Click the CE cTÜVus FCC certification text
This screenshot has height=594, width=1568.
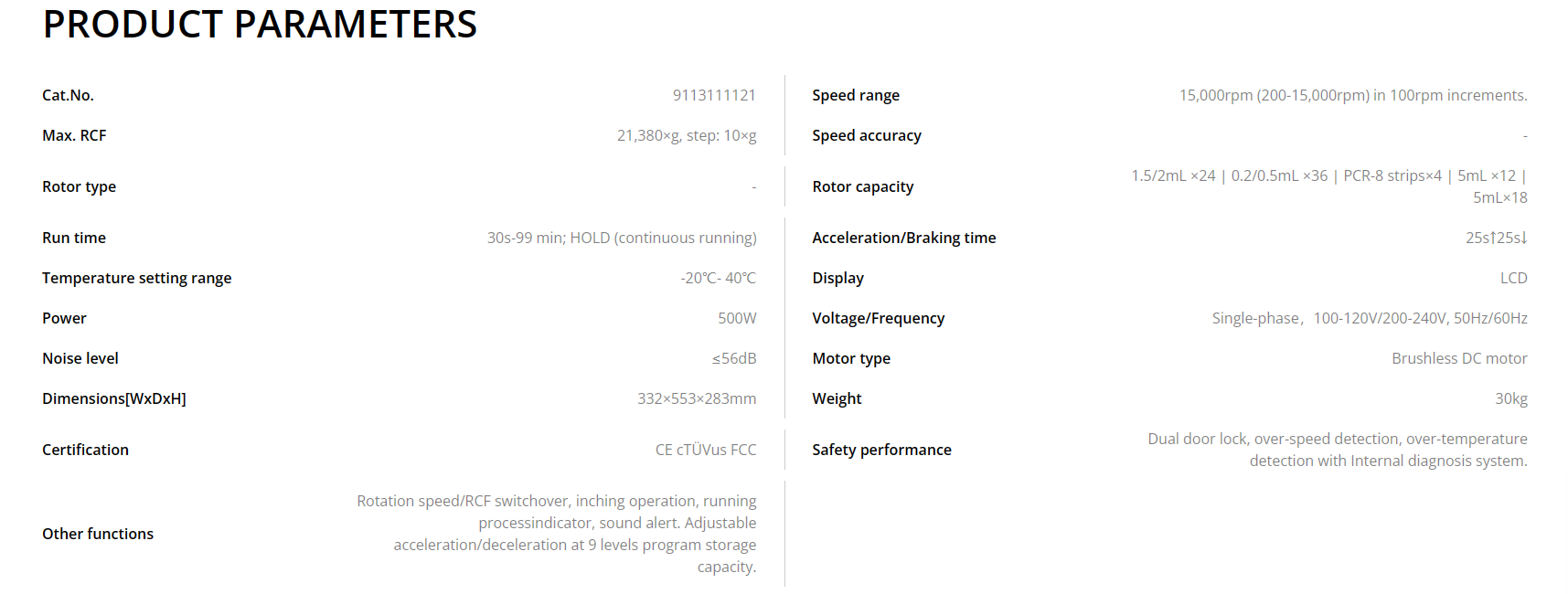pos(706,450)
